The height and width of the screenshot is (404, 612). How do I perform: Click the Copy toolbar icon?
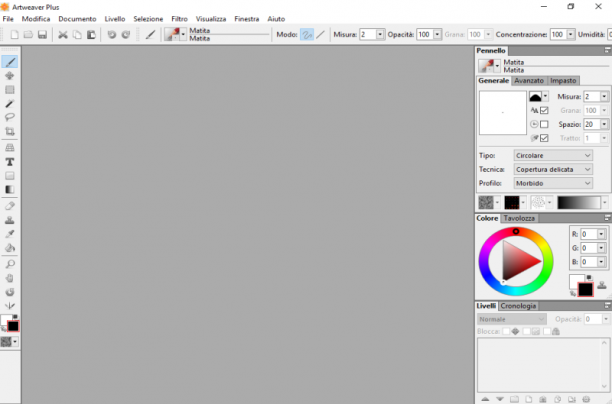coord(77,34)
